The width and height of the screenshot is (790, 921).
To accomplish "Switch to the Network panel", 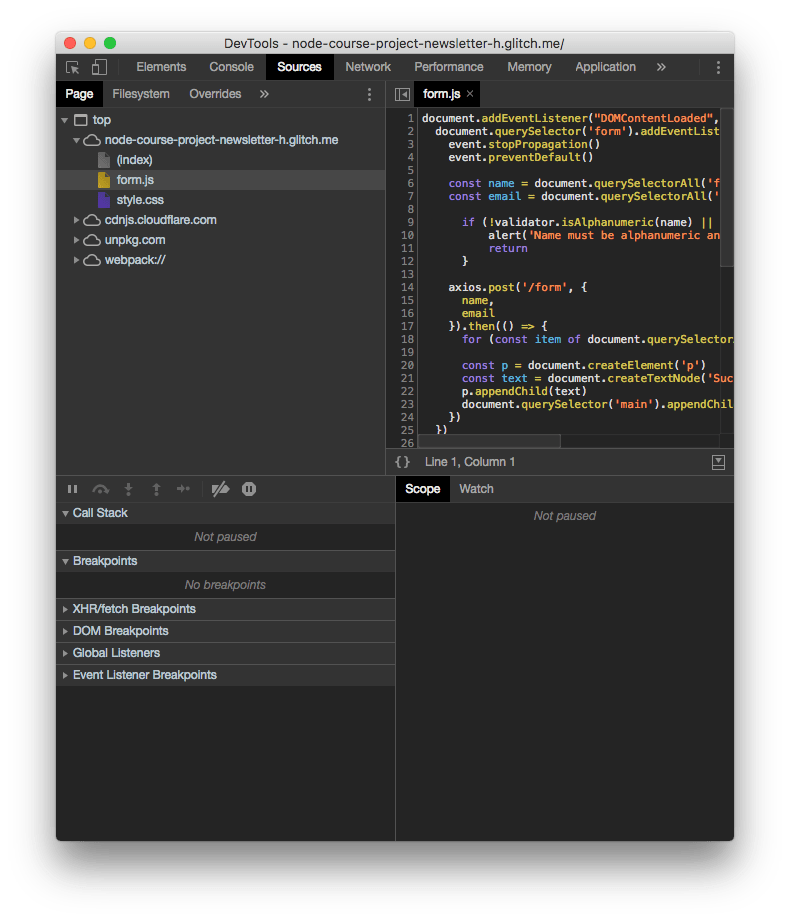I will [x=367, y=67].
